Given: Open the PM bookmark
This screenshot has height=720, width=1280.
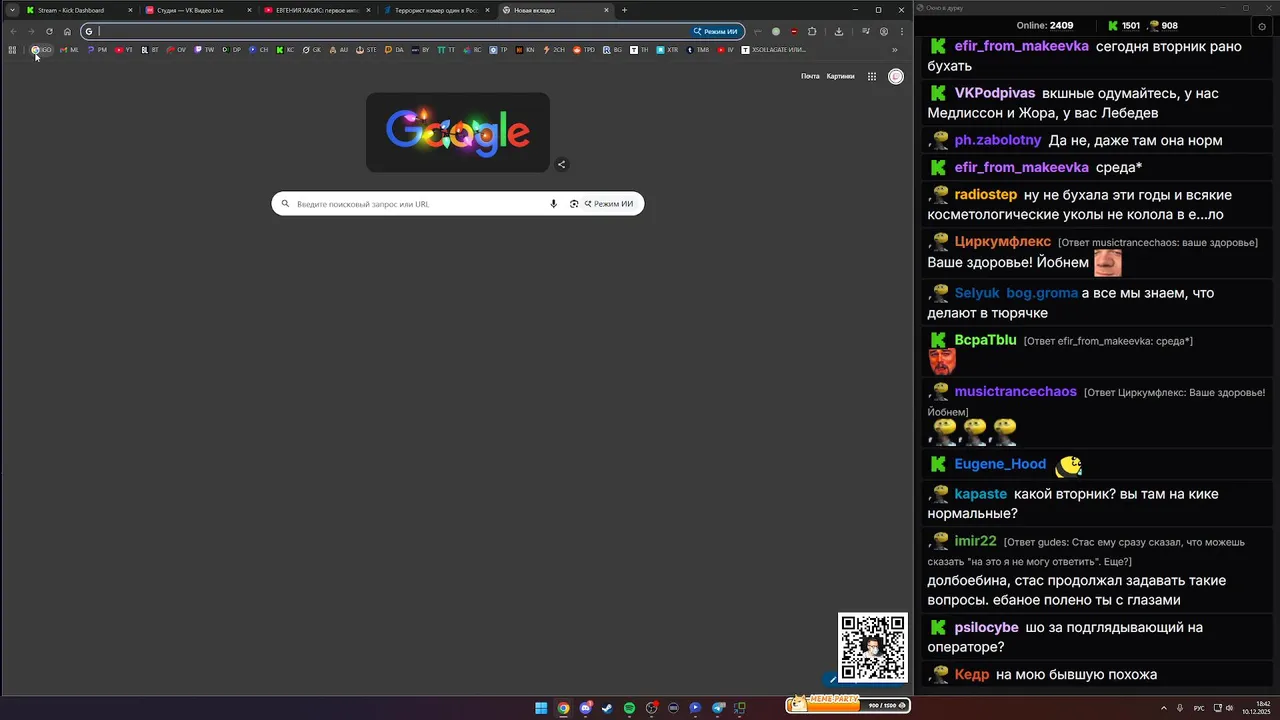Looking at the screenshot, I should 97,49.
